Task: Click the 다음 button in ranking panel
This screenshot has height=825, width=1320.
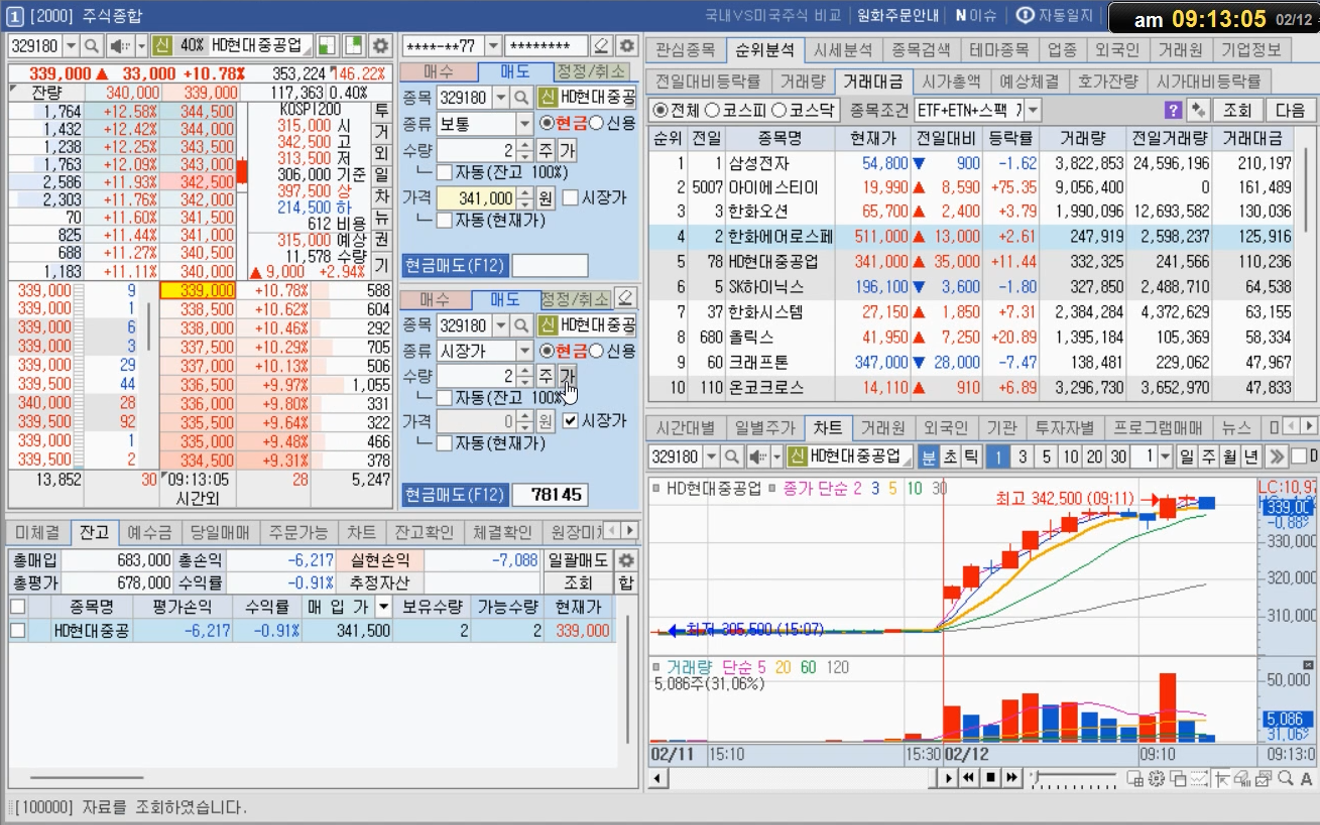Action: coord(1290,110)
